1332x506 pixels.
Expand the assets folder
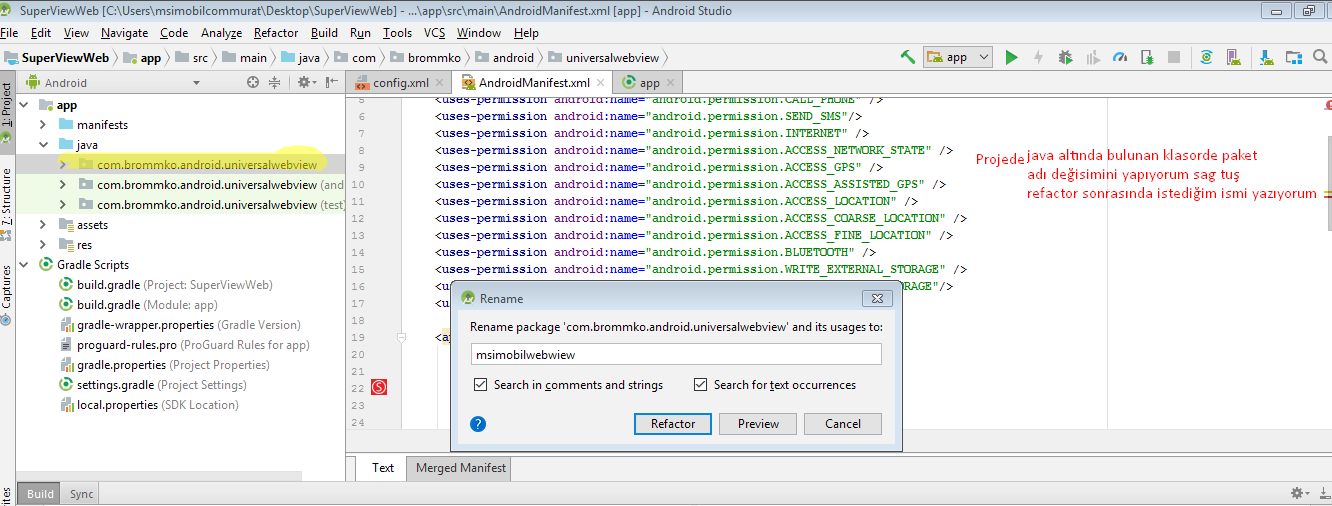click(43, 225)
